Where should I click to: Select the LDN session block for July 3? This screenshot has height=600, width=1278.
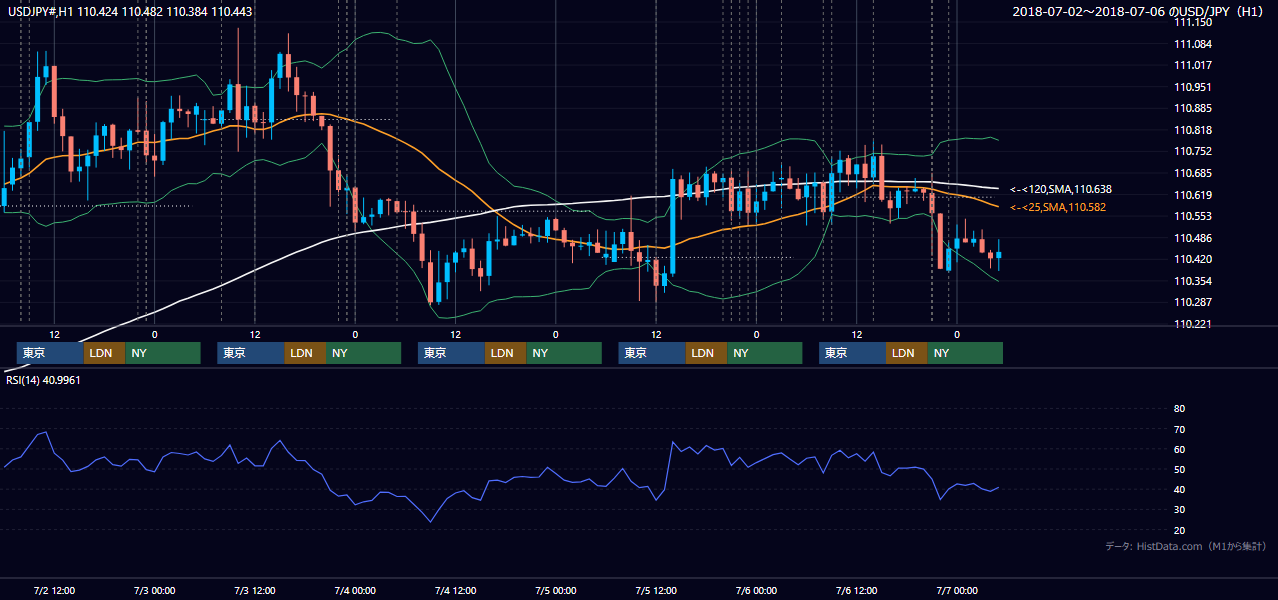pos(305,353)
